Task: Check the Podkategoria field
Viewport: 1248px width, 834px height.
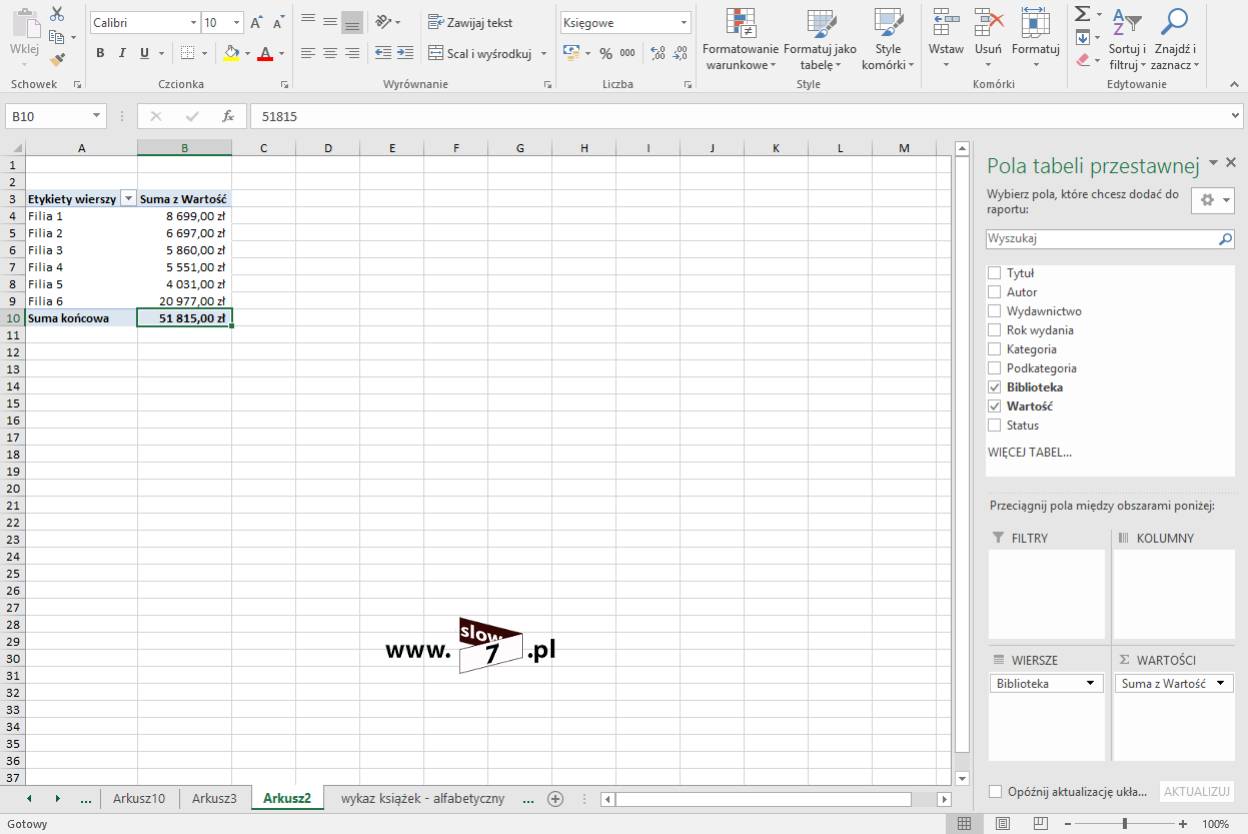Action: pyautogui.click(x=994, y=368)
